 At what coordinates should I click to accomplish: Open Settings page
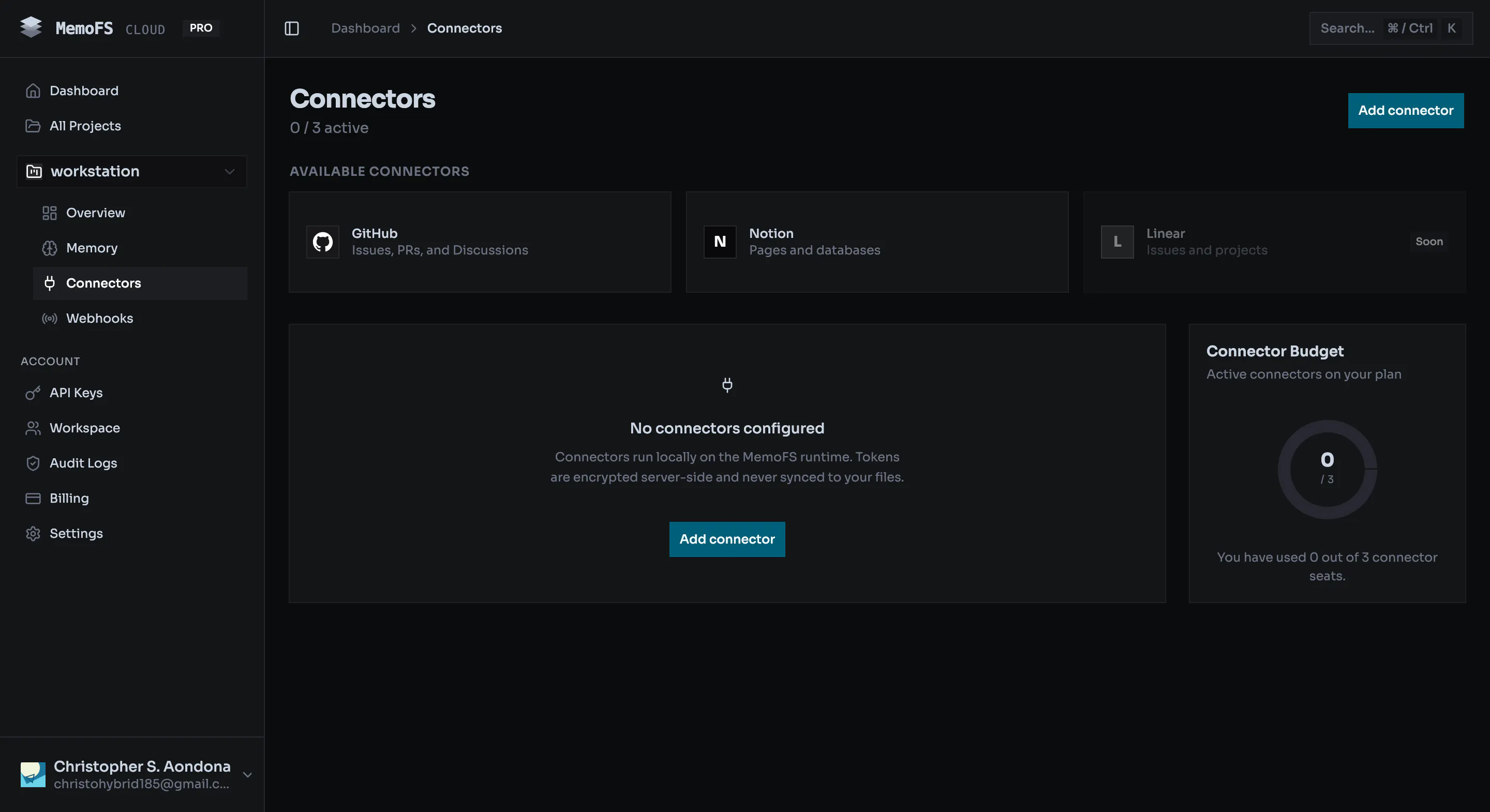(131, 534)
